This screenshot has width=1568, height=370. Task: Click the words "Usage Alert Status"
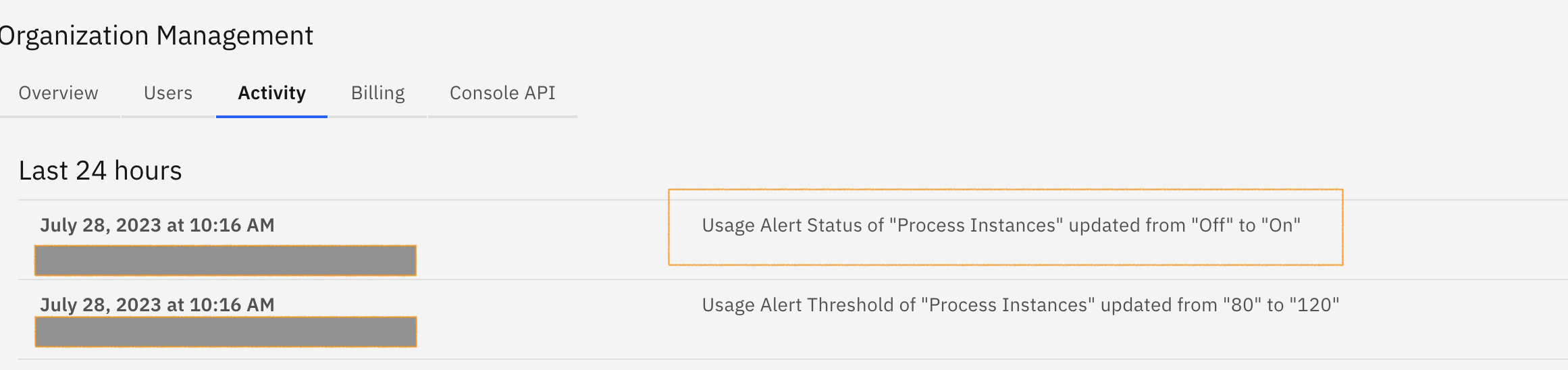[792, 226]
